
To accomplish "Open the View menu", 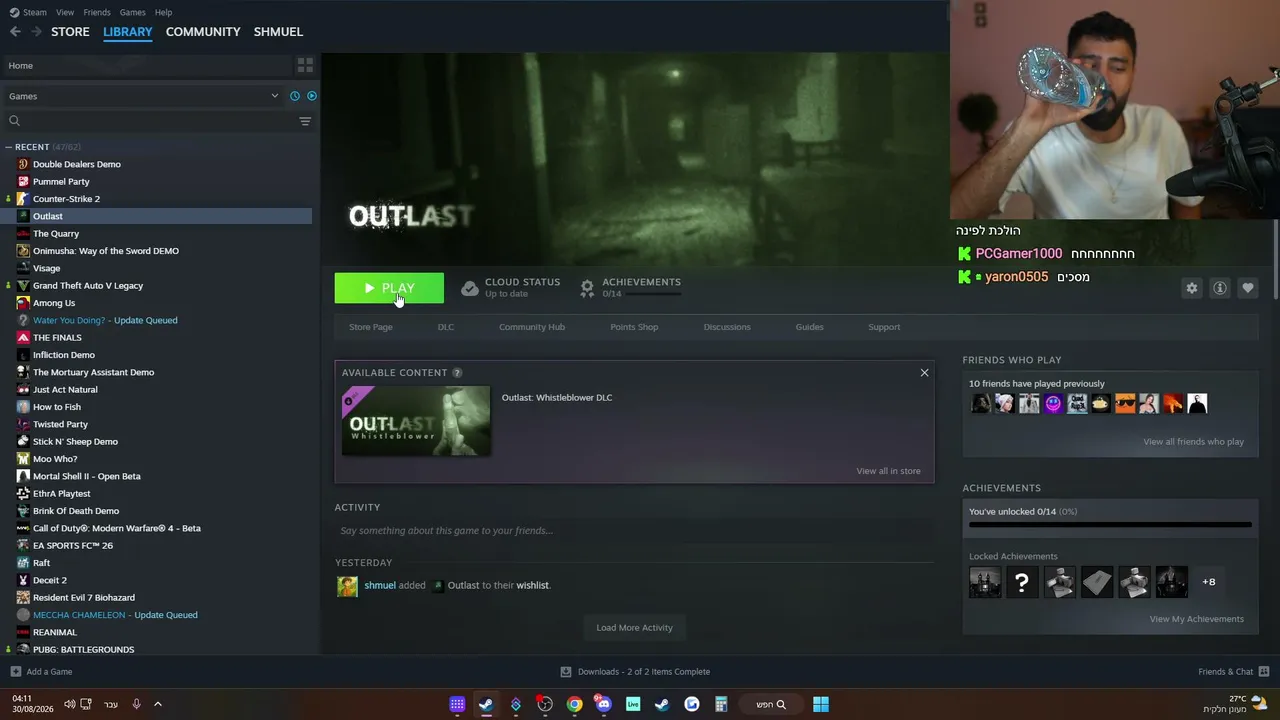I will point(65,12).
